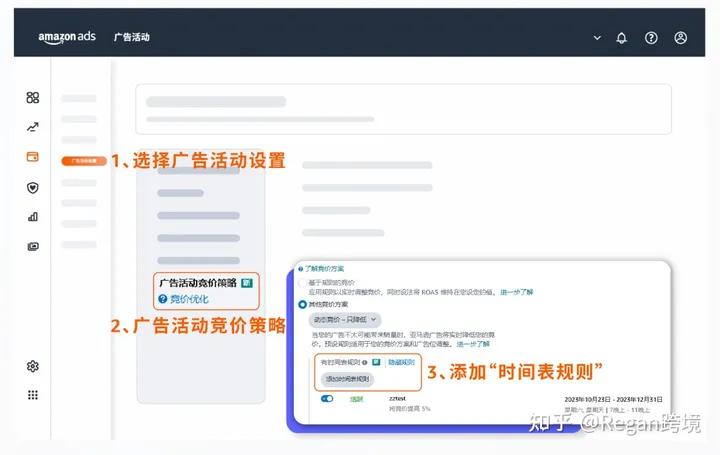Open the user profile icon
Viewport: 720px width, 455px height.
[x=681, y=38]
